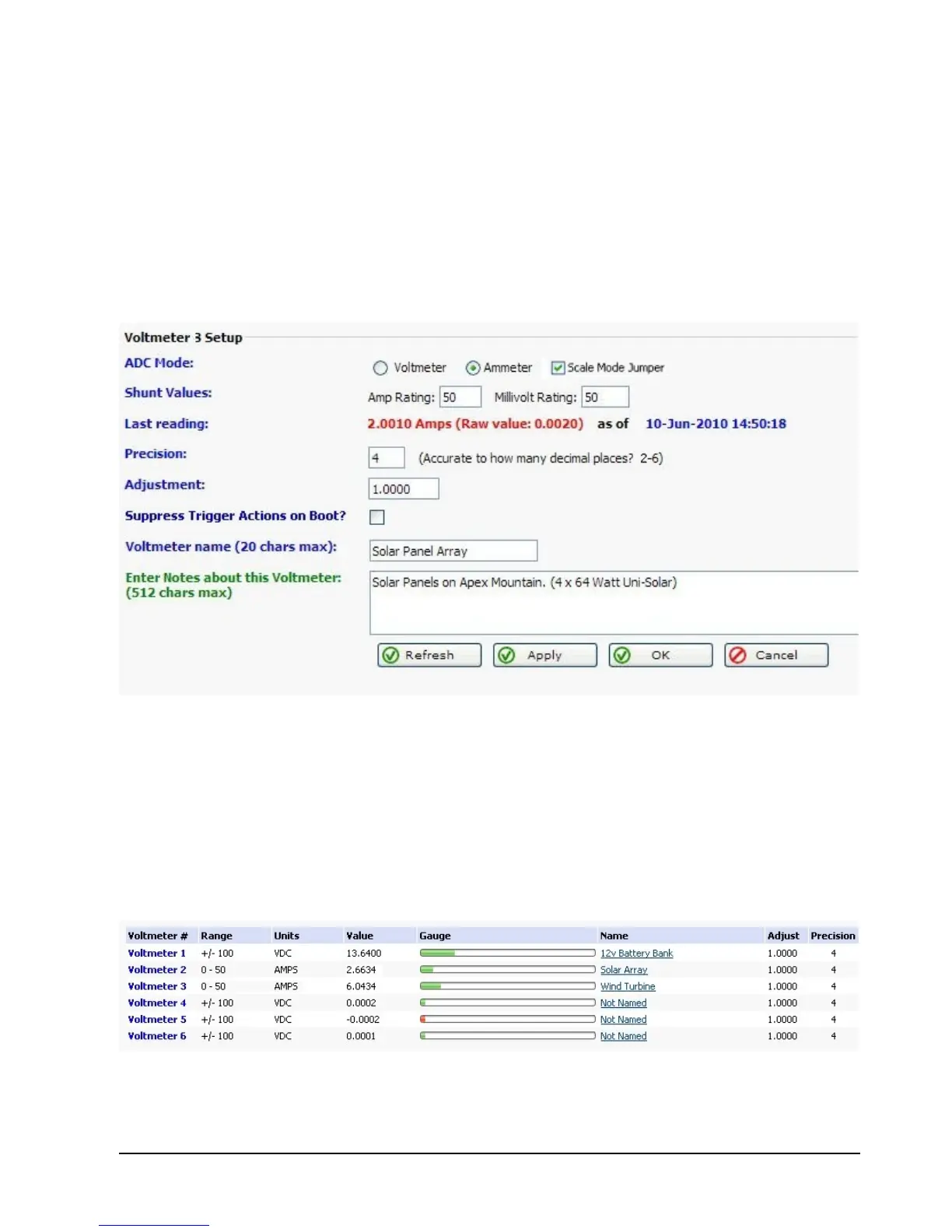
Task: Click the Voltmeter 3 Setup heading
Action: coord(184,338)
